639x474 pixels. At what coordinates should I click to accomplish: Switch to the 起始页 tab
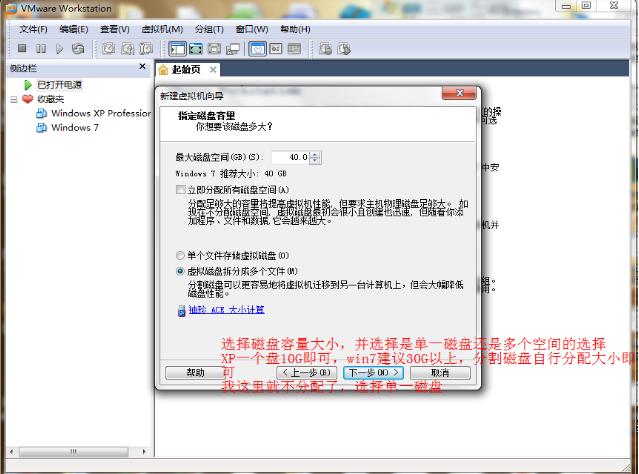[x=186, y=70]
